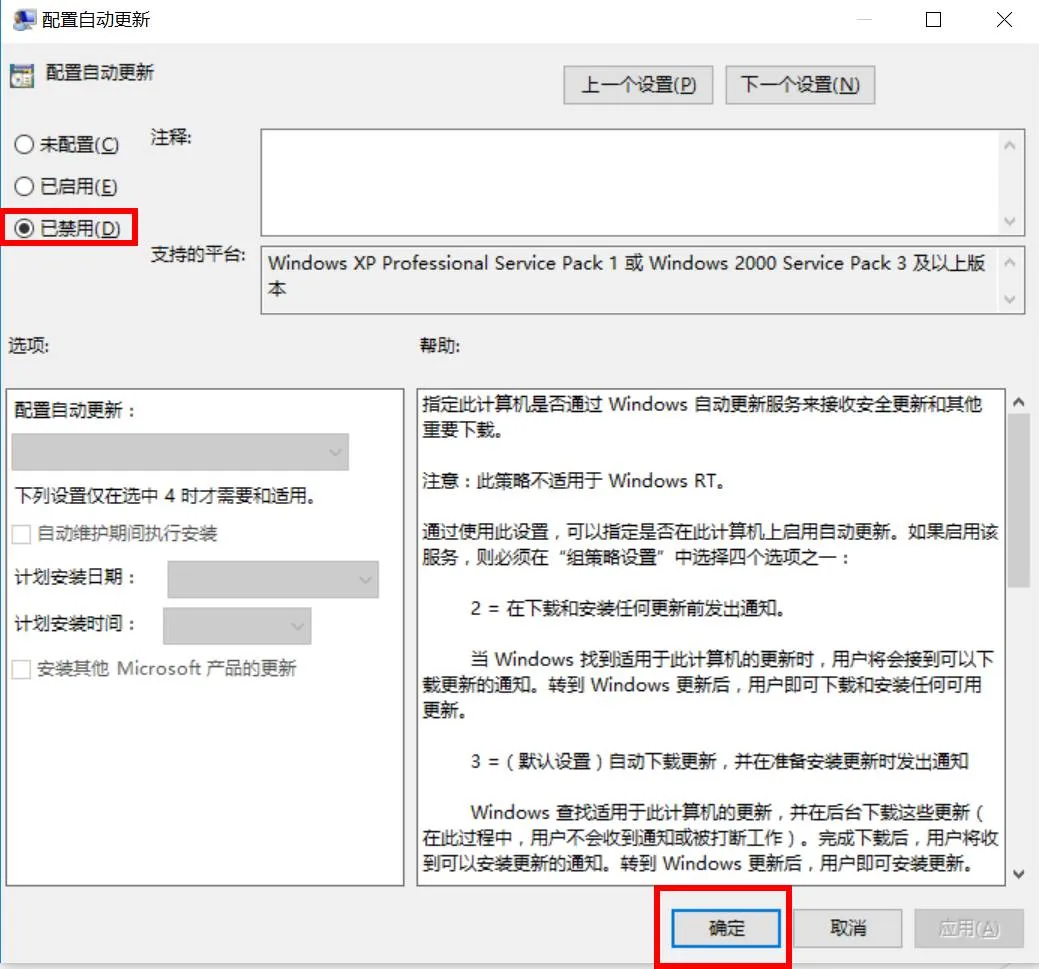The width and height of the screenshot is (1039, 969).
Task: Click the 上一个设置(P) button
Action: coord(637,85)
